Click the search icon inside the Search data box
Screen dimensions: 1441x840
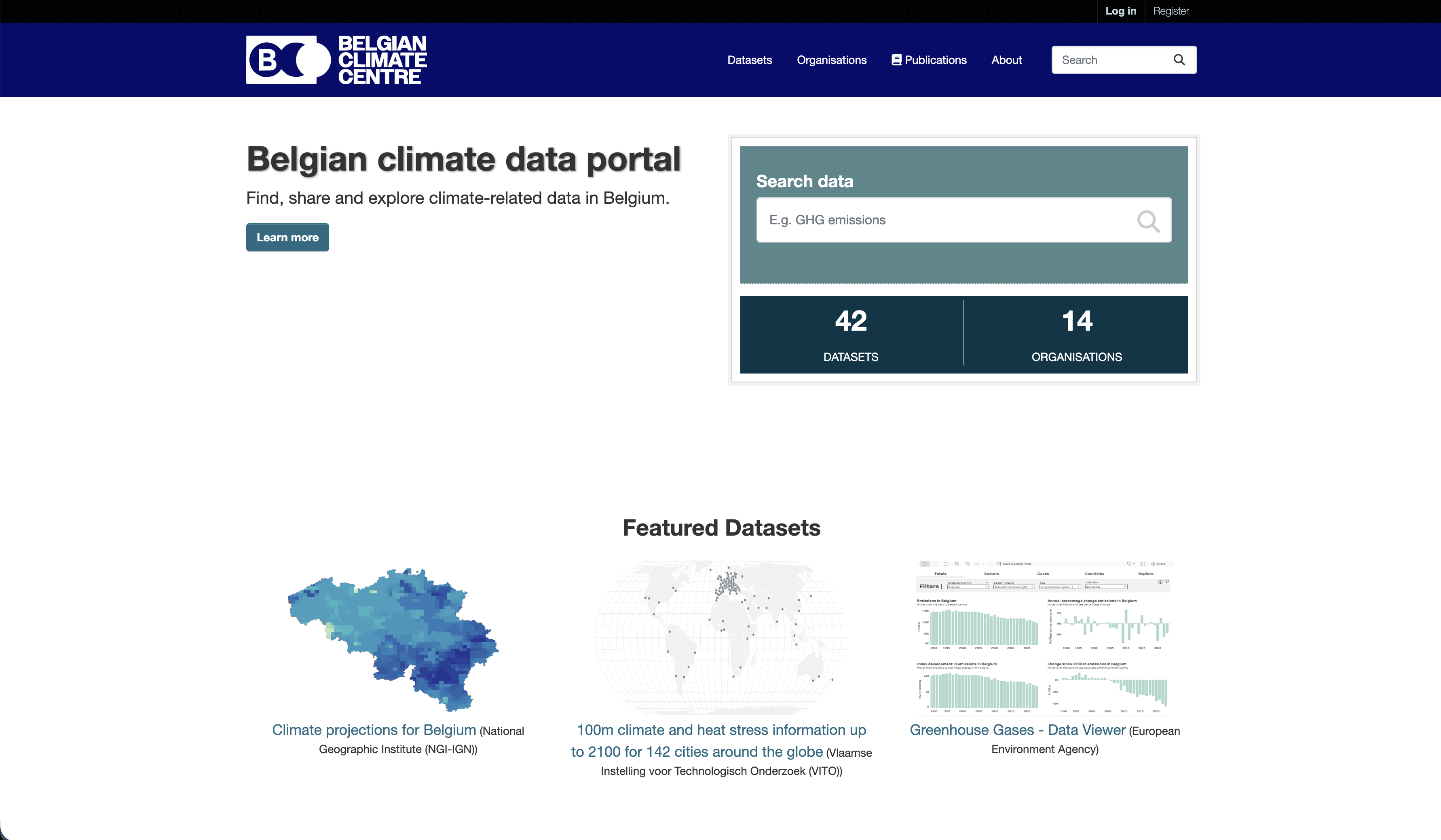[1149, 220]
